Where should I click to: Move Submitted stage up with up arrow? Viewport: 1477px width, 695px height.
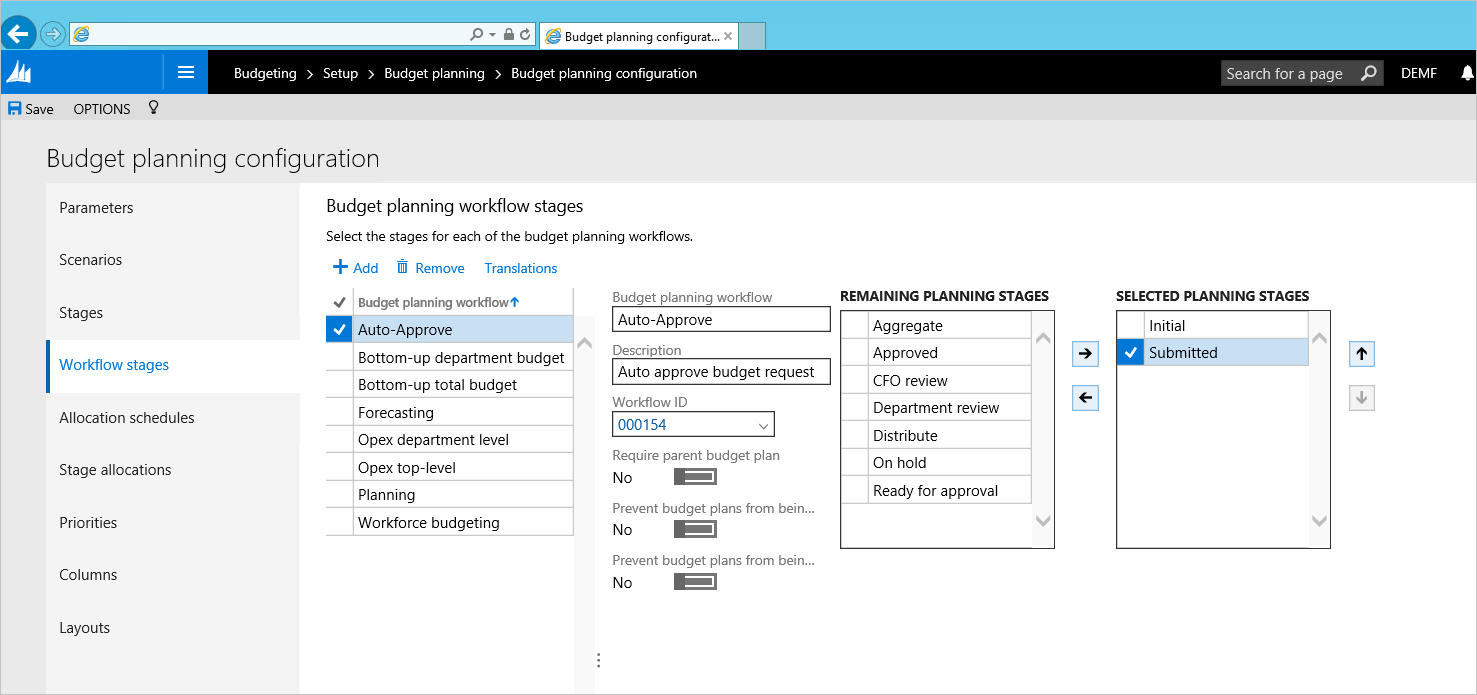(x=1361, y=353)
